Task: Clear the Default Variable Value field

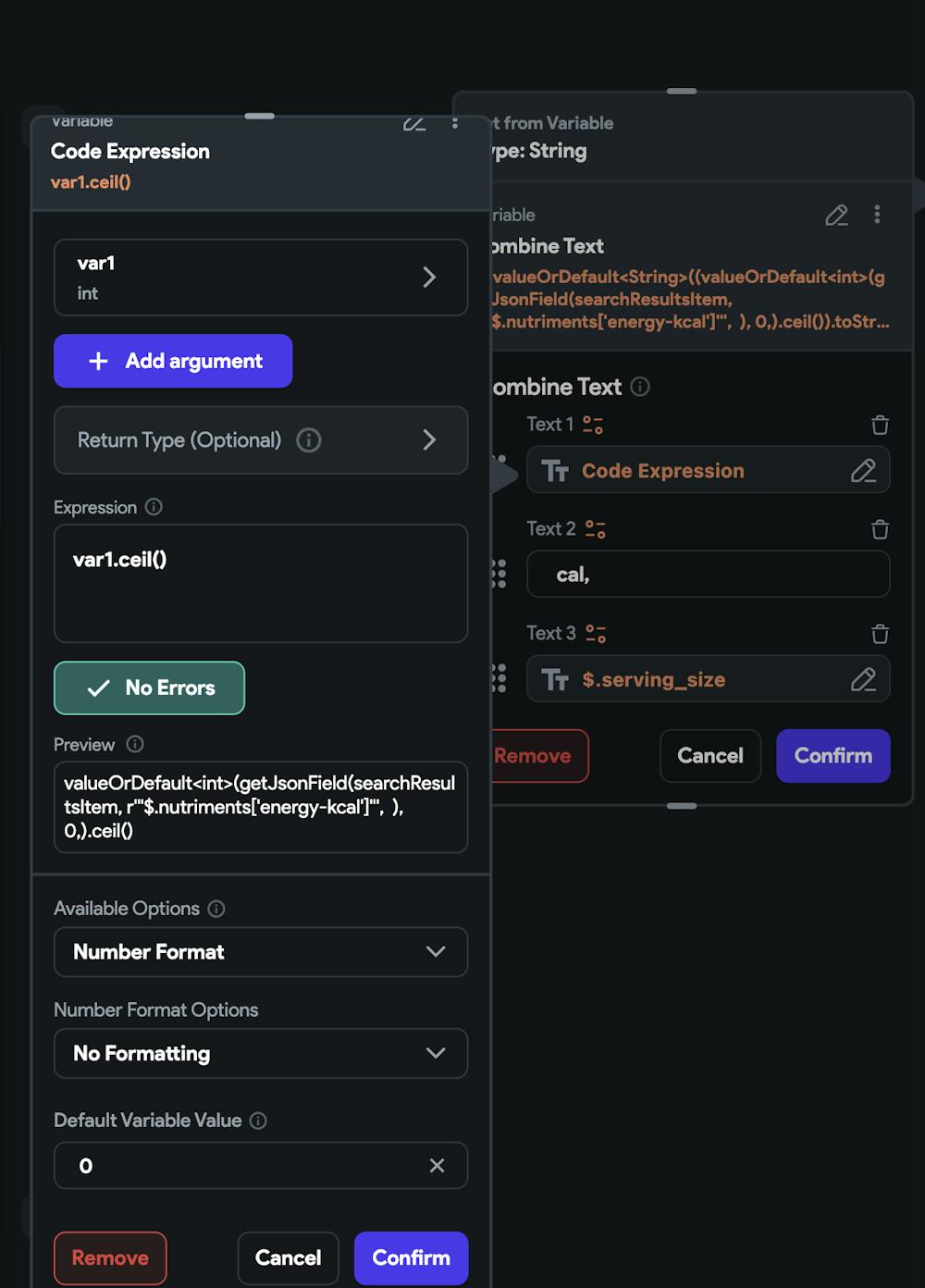Action: coord(437,1166)
